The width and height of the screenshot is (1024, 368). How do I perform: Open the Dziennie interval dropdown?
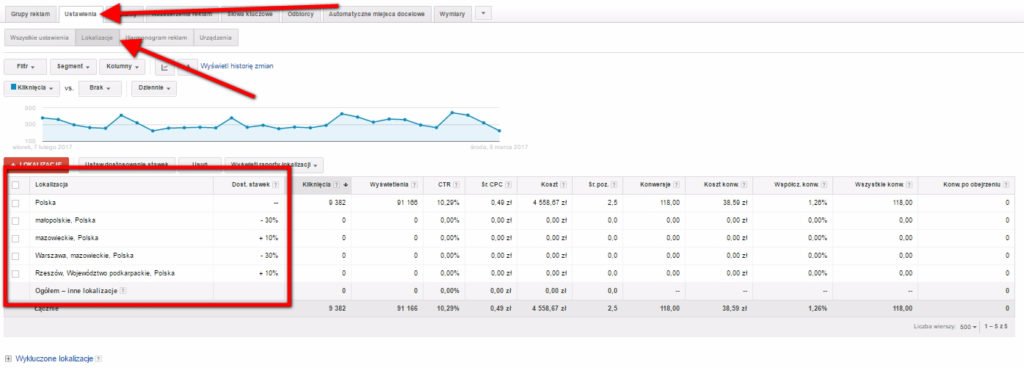[153, 88]
